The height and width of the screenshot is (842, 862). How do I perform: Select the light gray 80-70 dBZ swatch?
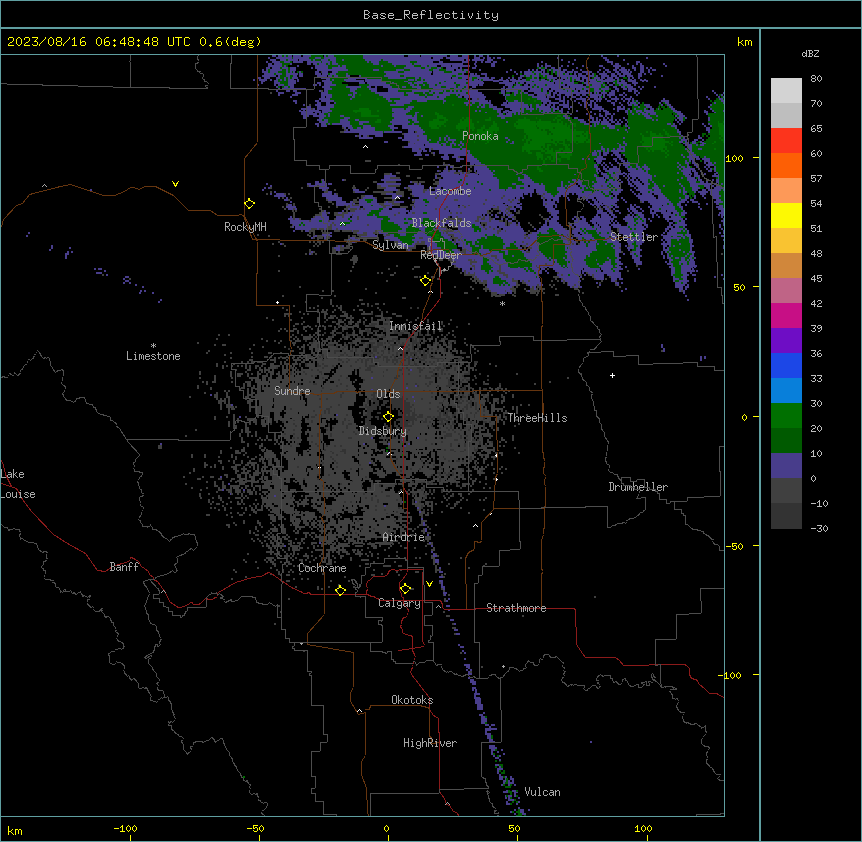(786, 91)
